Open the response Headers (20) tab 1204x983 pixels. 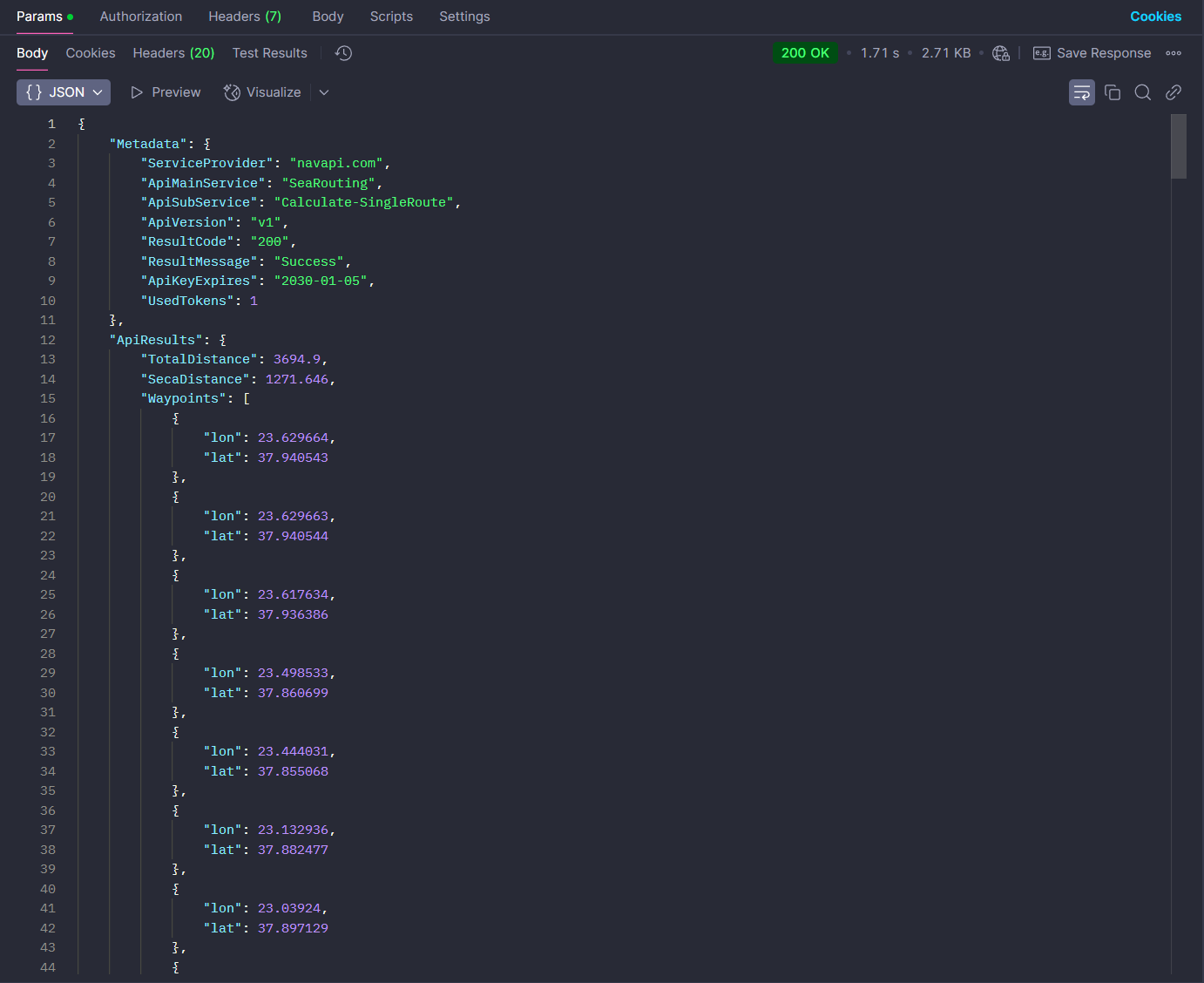pyautogui.click(x=173, y=53)
